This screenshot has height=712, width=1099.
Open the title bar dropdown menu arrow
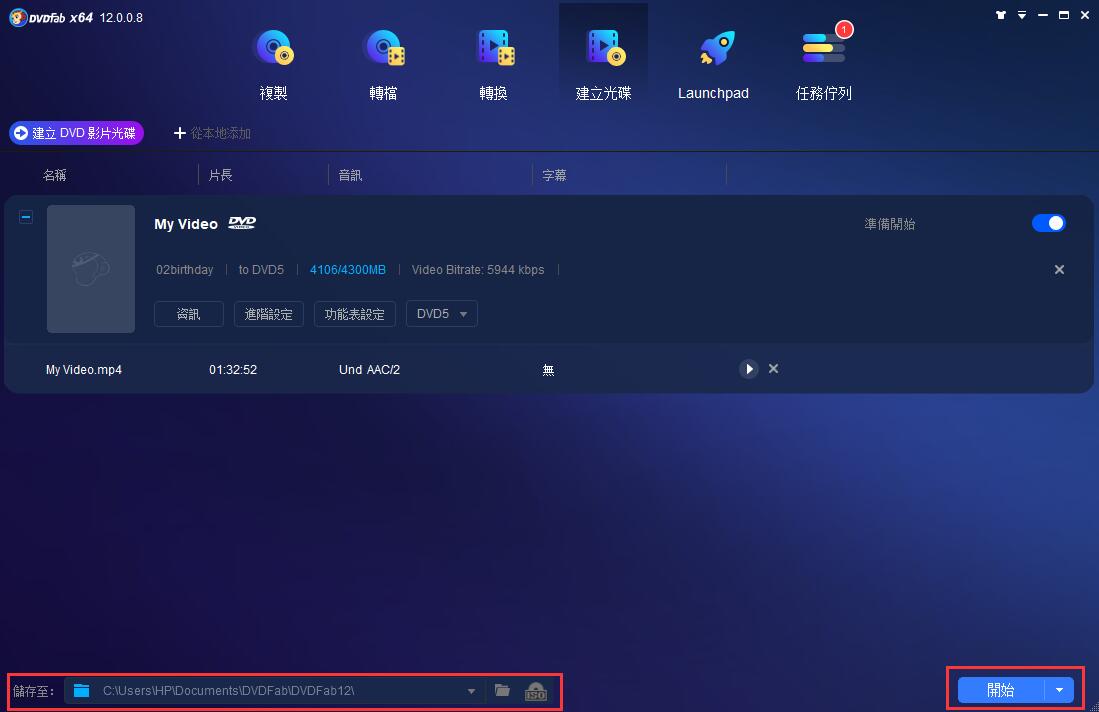click(x=1022, y=15)
